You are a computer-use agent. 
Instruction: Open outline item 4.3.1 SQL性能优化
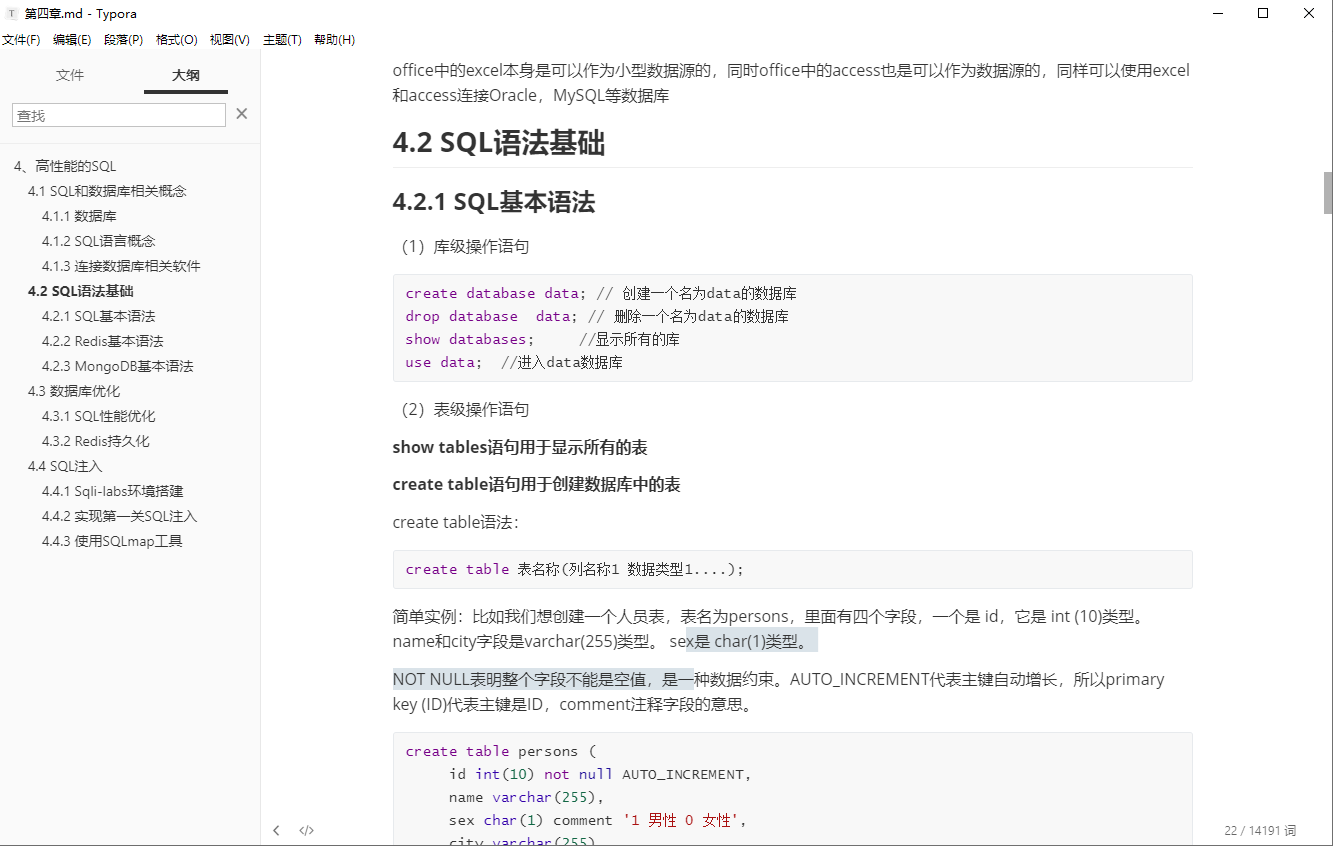coord(98,416)
